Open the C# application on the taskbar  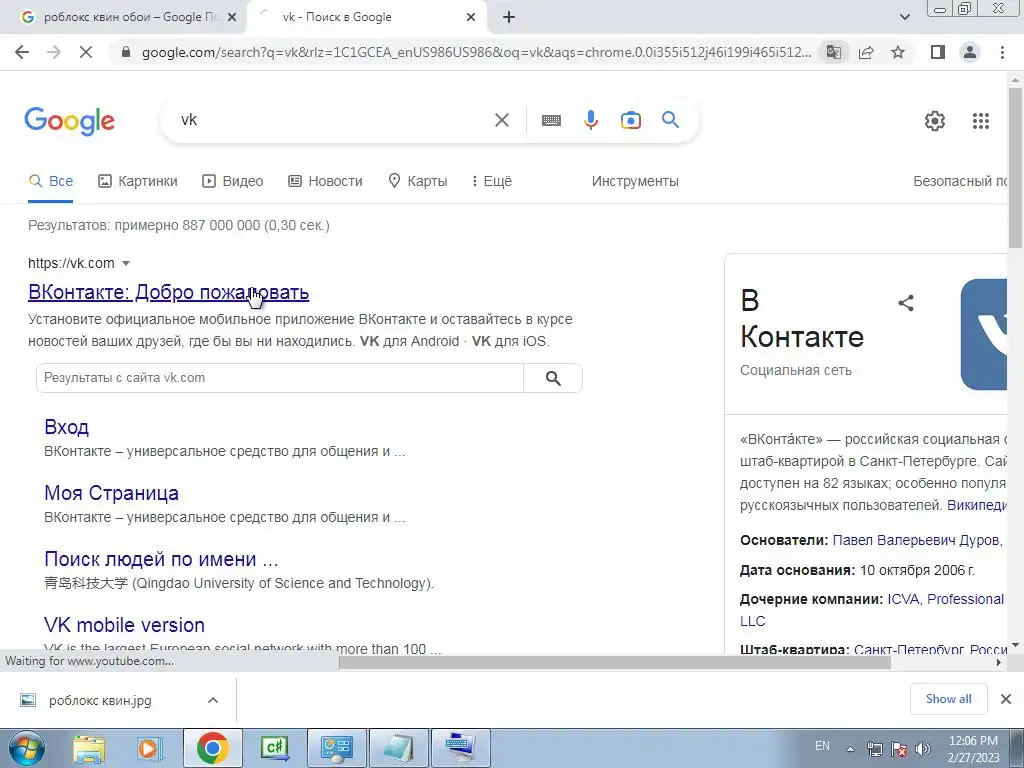click(x=275, y=748)
